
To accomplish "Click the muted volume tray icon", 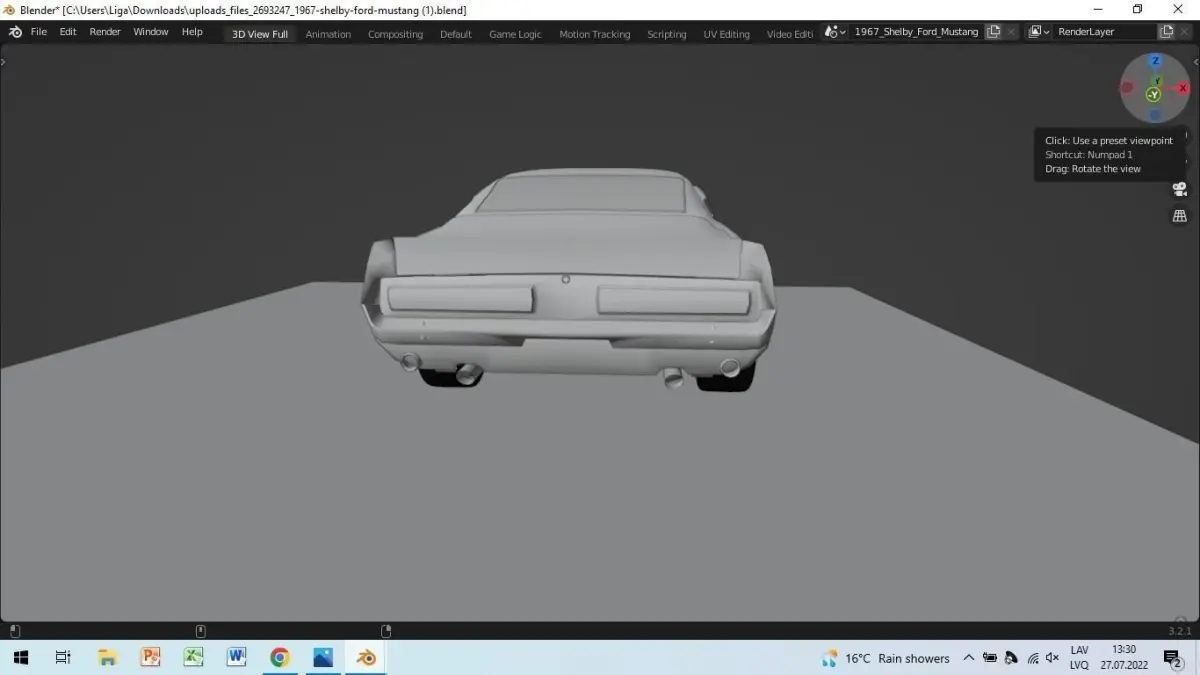I will pyautogui.click(x=1052, y=658).
